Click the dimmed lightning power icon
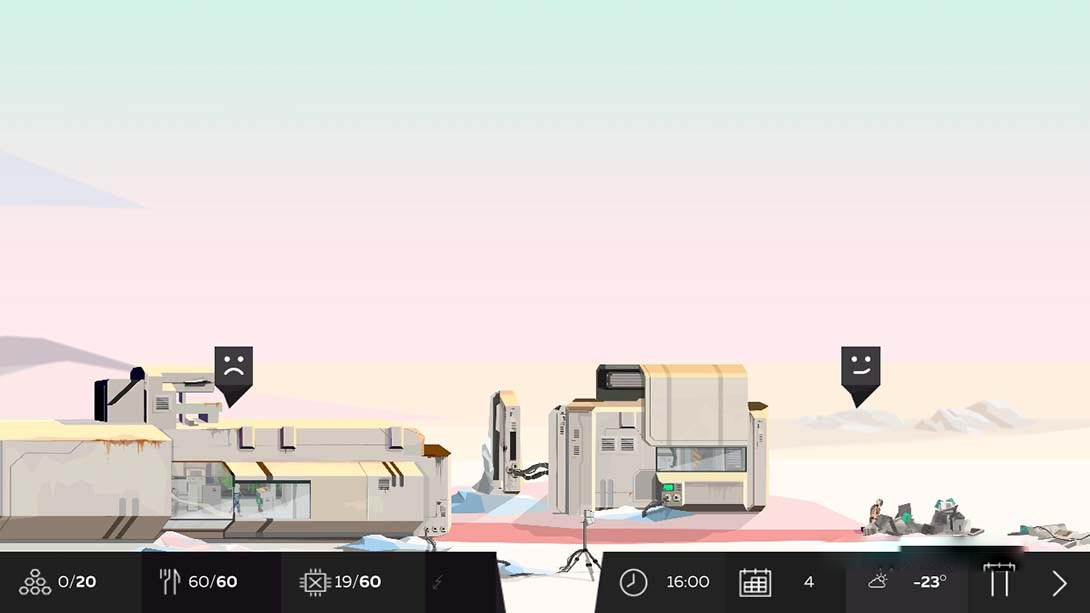 click(436, 582)
